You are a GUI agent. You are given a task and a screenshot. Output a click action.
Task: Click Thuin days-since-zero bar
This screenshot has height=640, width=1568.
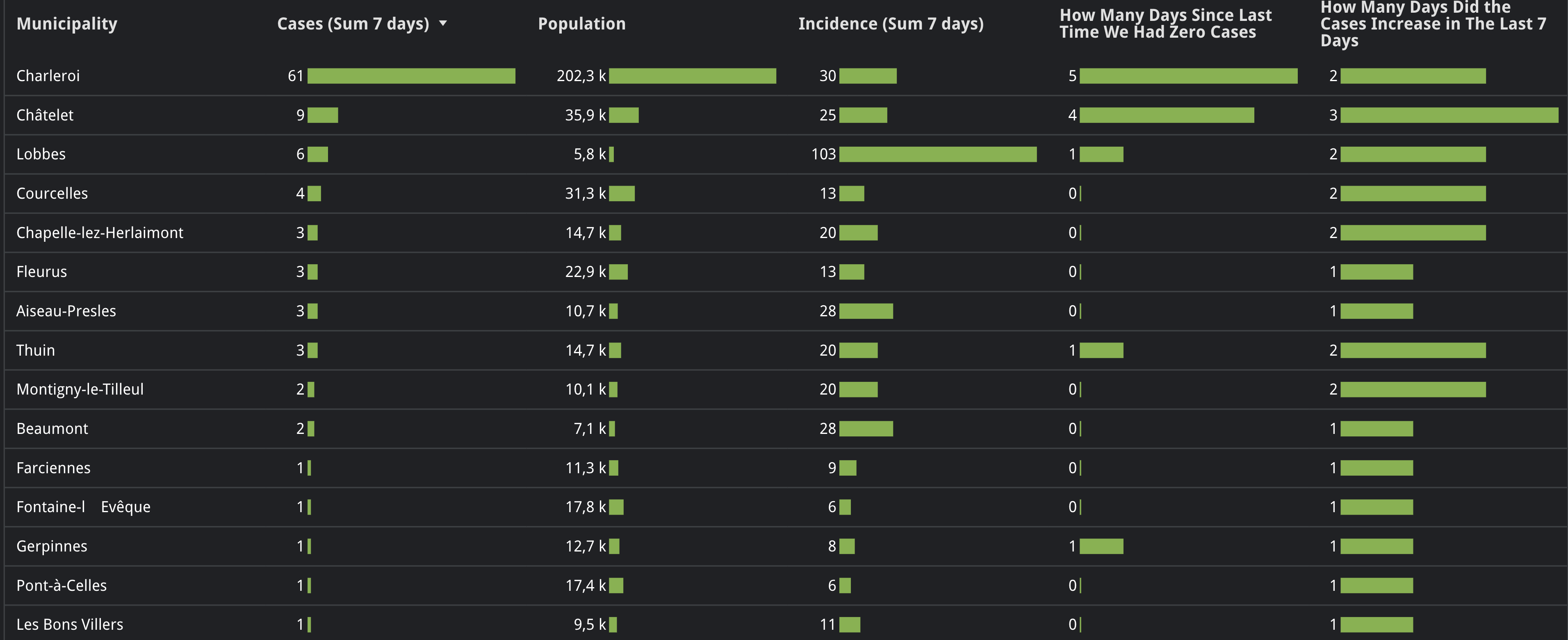tap(1102, 350)
